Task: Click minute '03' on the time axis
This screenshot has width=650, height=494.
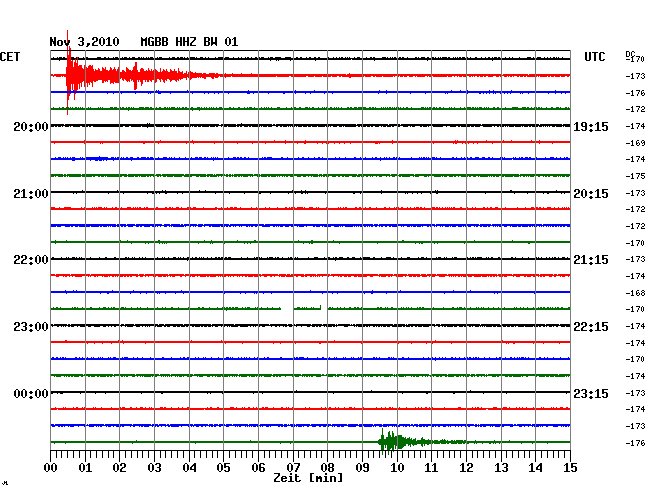Action: tap(154, 467)
